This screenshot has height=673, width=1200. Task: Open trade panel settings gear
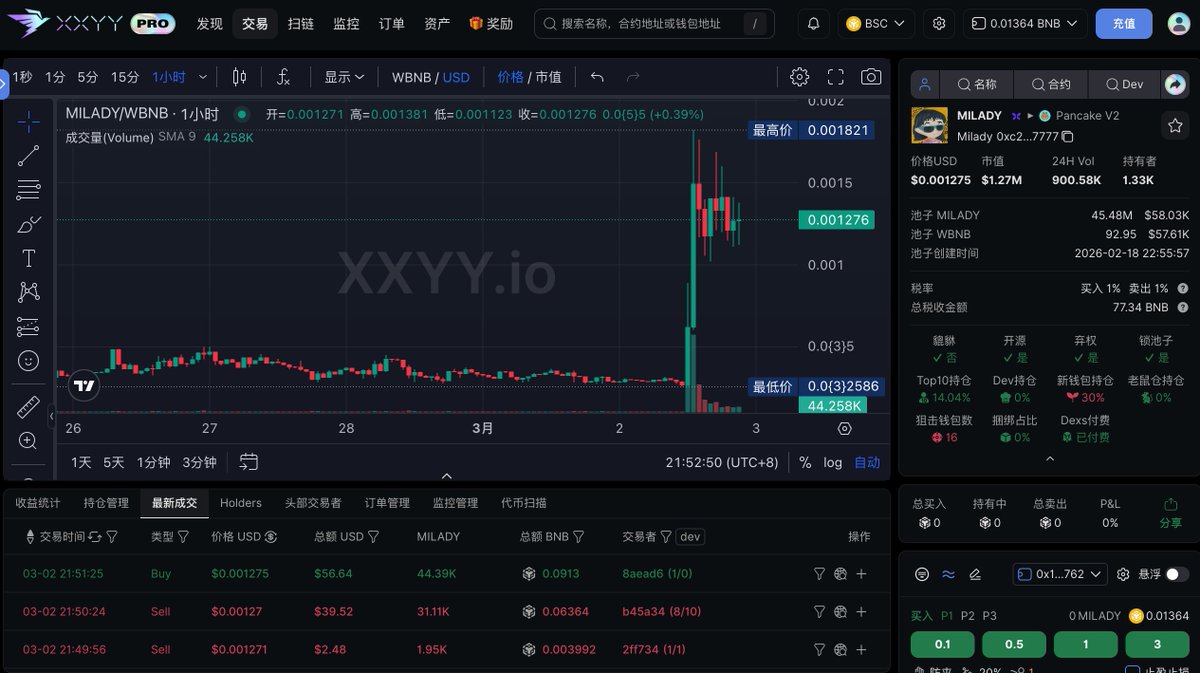[1123, 574]
